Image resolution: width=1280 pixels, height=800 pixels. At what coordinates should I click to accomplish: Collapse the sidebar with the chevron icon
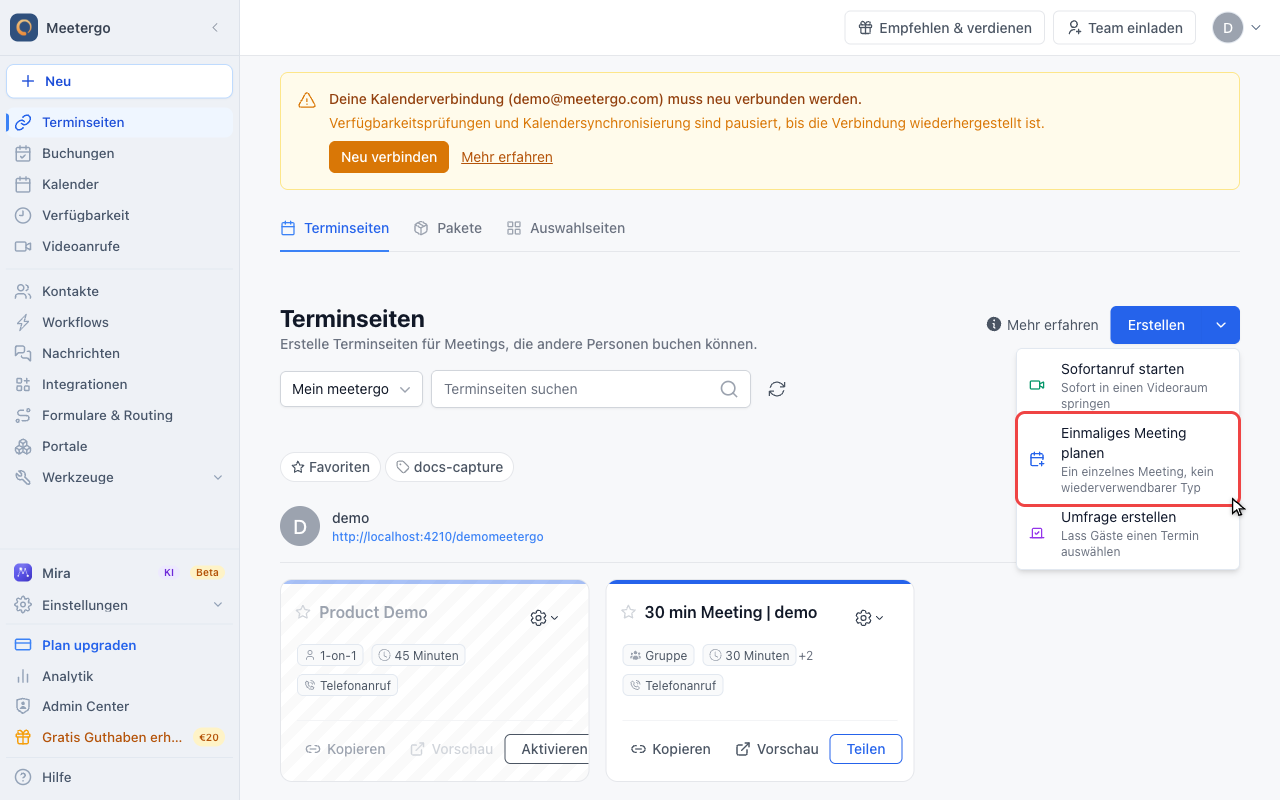point(215,28)
